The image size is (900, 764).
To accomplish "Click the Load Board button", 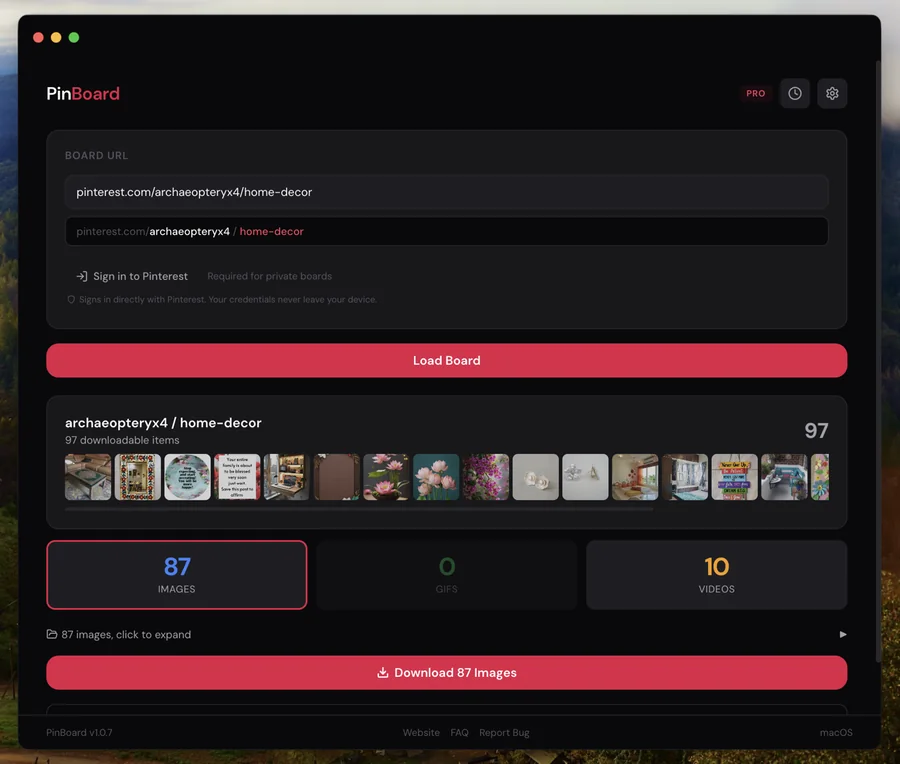I will coord(447,360).
